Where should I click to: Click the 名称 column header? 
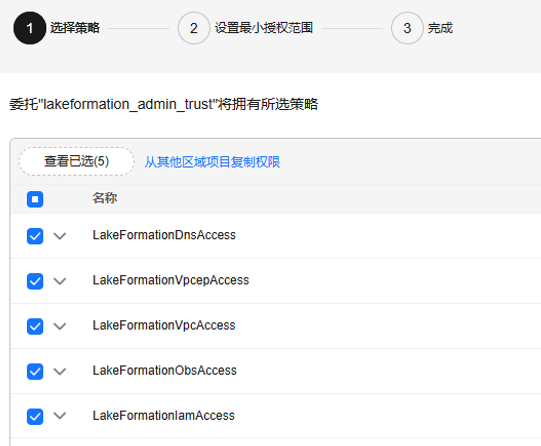pyautogui.click(x=105, y=198)
